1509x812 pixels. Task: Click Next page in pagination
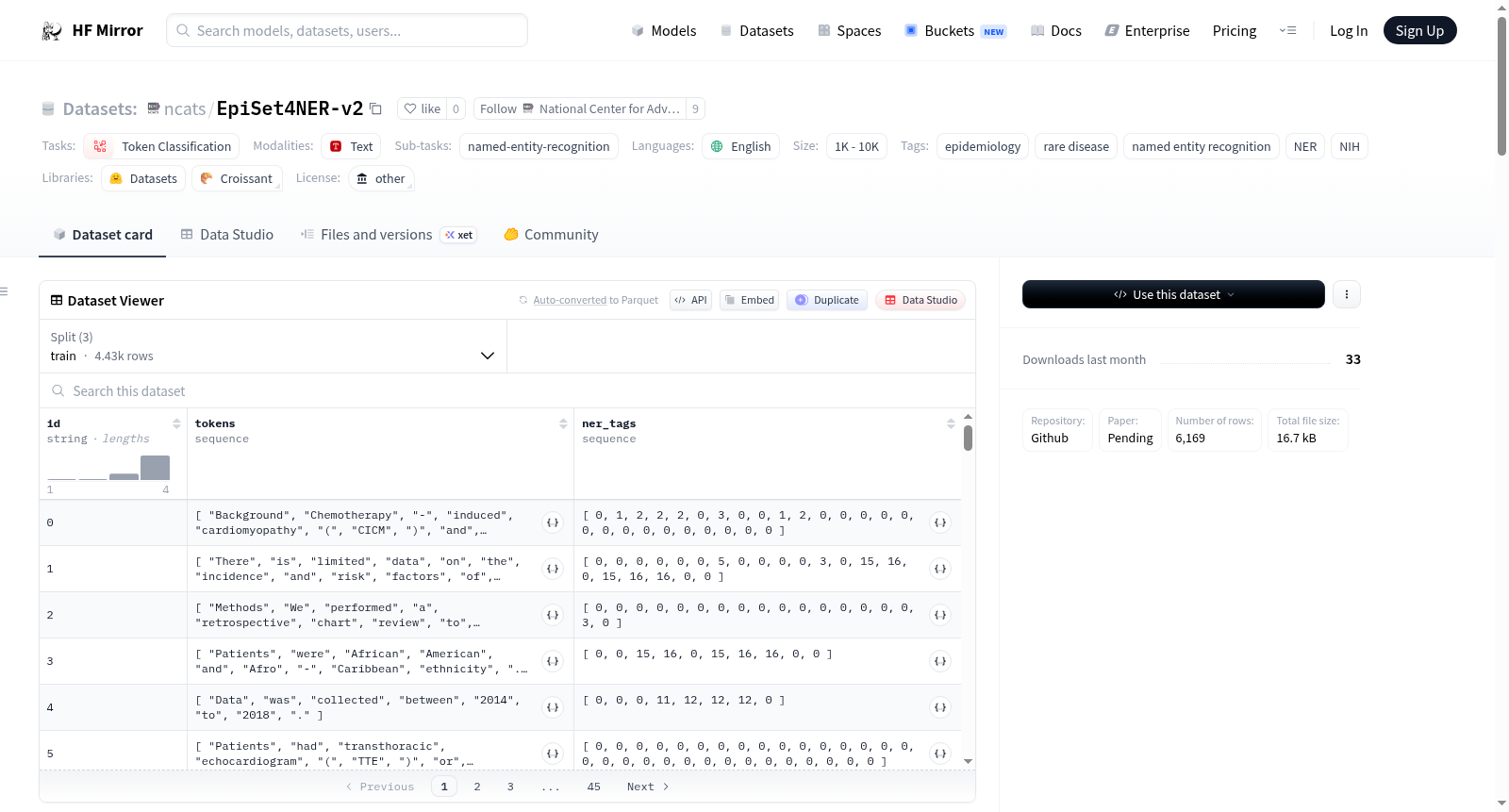pyautogui.click(x=648, y=787)
